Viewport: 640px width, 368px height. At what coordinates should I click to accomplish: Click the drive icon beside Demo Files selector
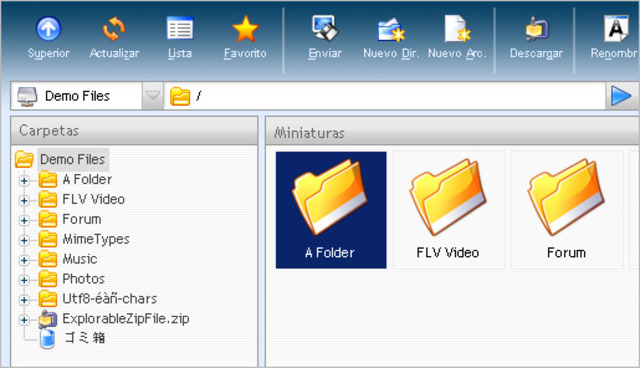(x=27, y=96)
